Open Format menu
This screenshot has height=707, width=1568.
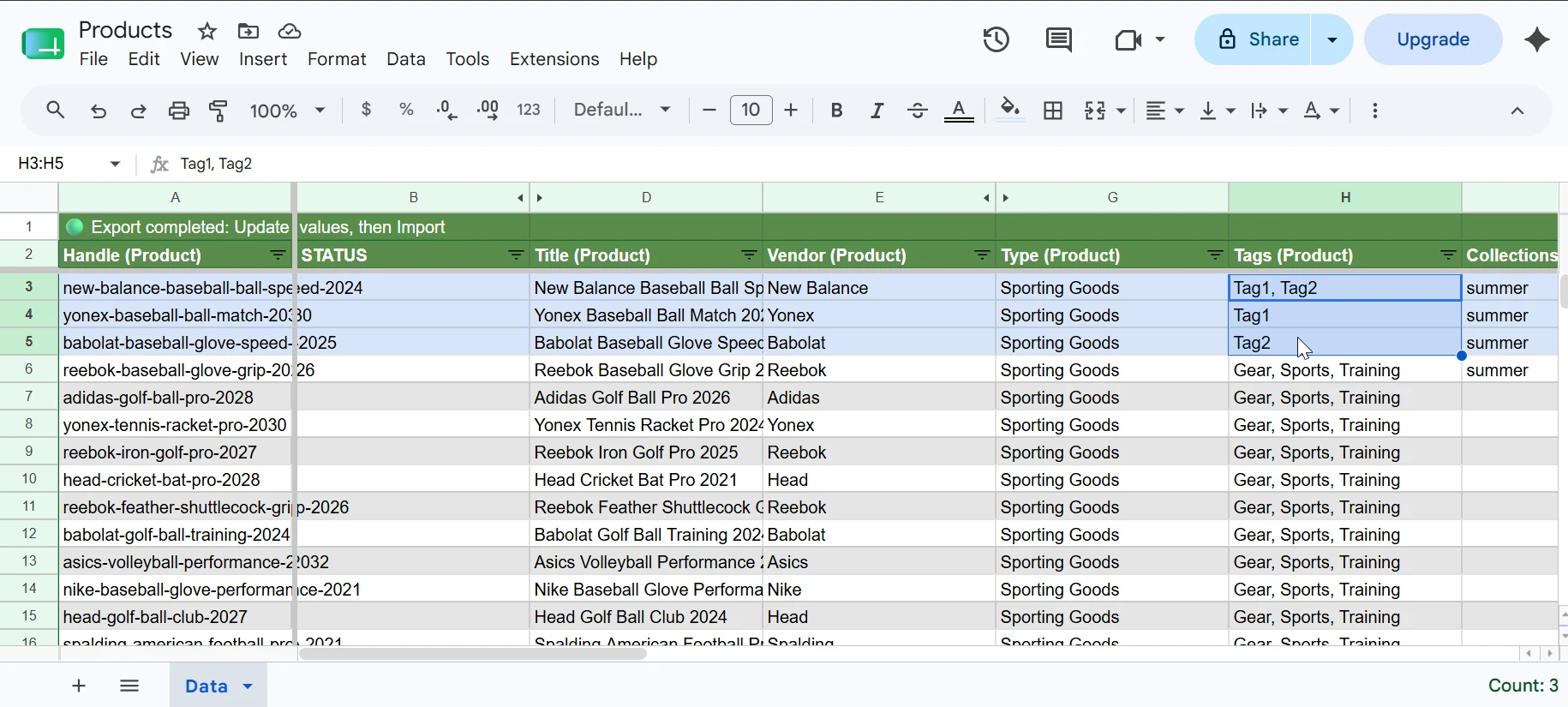click(x=337, y=59)
